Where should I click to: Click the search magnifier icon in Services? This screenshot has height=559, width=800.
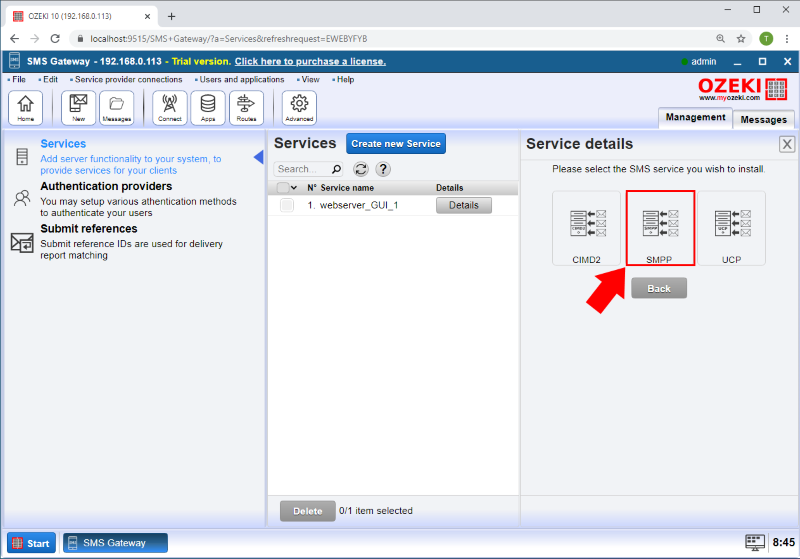336,169
